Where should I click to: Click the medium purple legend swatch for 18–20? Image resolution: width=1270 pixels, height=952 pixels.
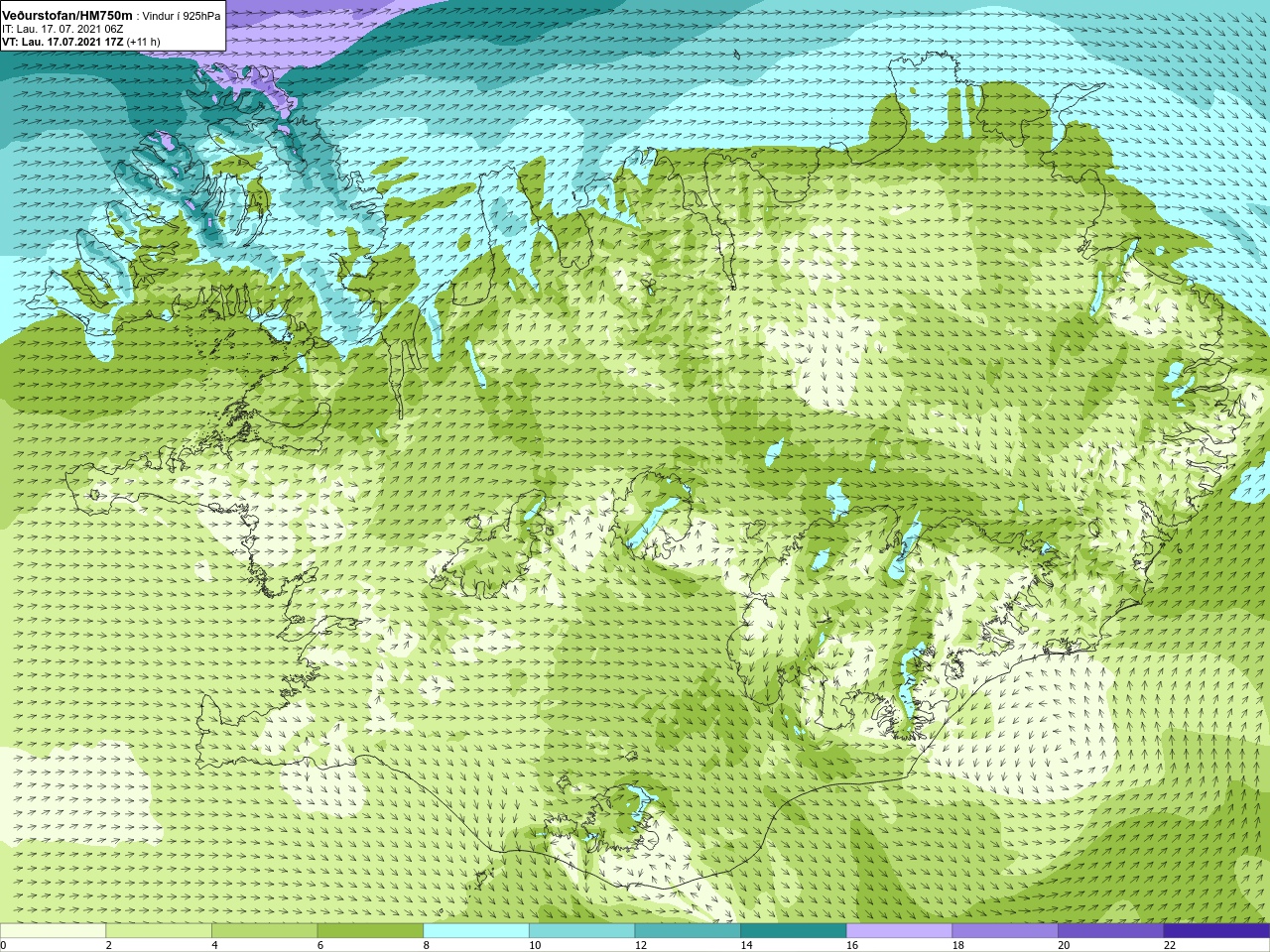pos(1005,931)
